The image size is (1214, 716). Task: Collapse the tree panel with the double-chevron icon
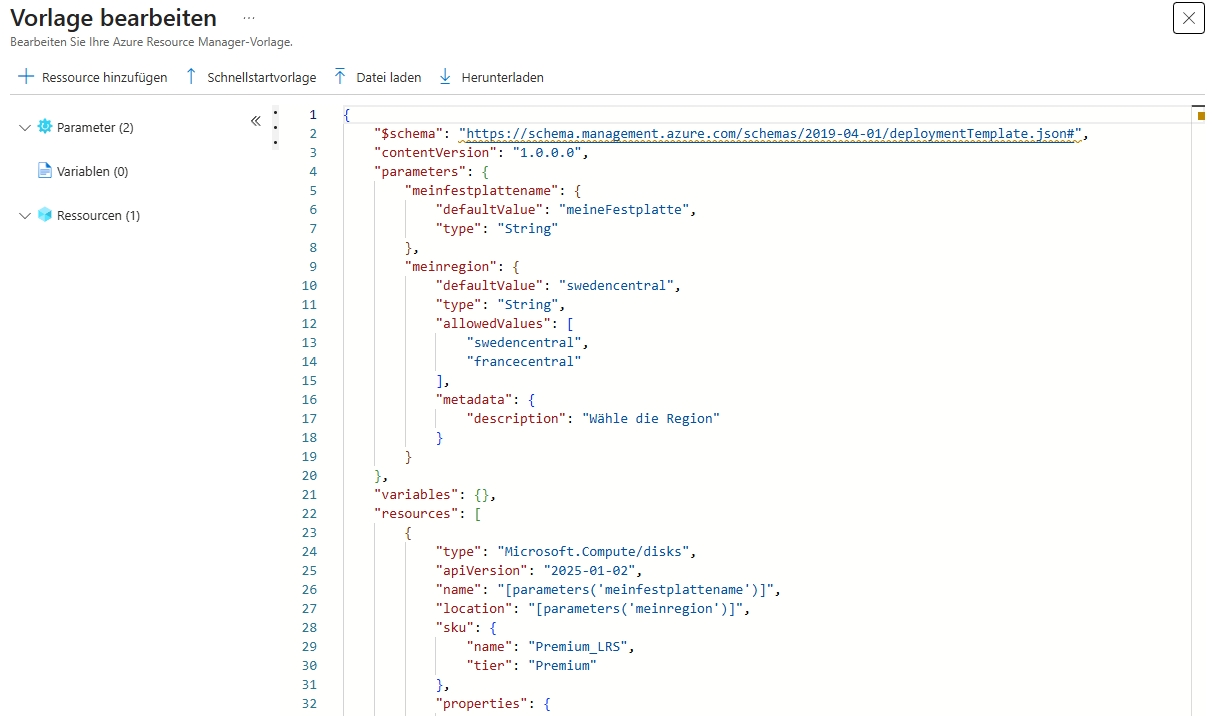pyautogui.click(x=255, y=121)
